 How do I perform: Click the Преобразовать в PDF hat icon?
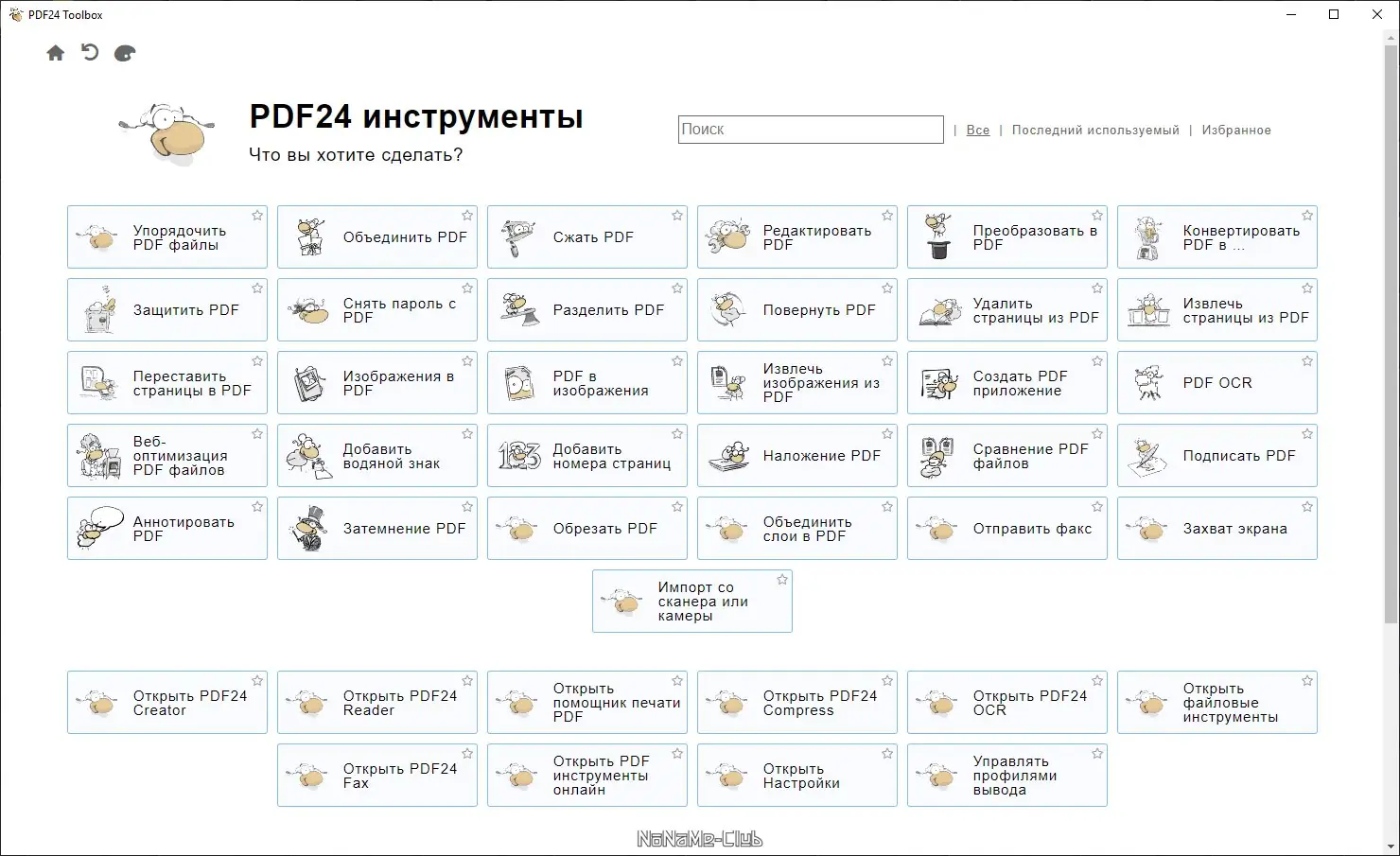pos(938,237)
